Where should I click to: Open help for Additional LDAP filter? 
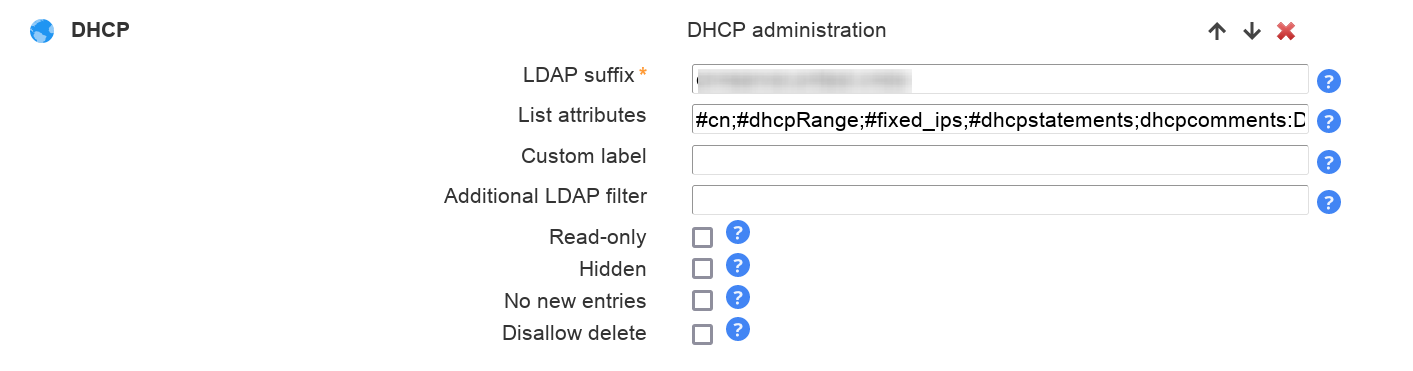[1329, 203]
